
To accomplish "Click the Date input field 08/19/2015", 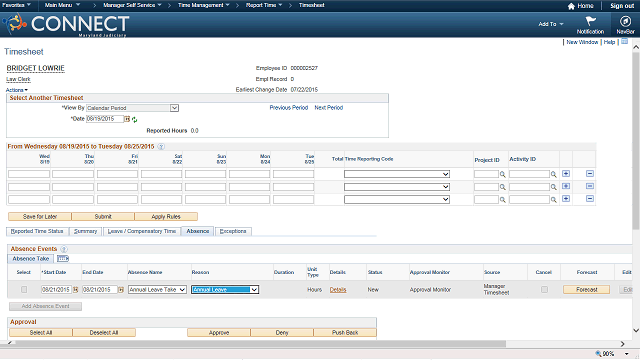I will [105, 119].
